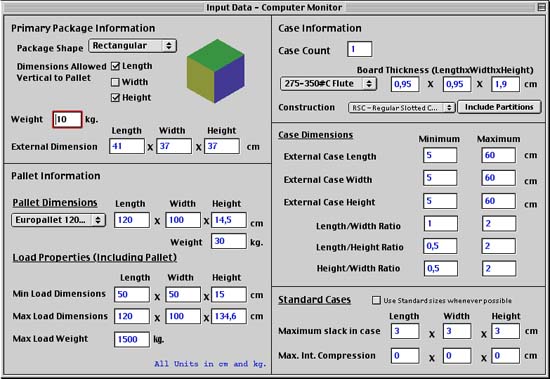The width and height of the screenshot is (550, 379).
Task: Click the Standard Cases heading
Action: tap(314, 300)
